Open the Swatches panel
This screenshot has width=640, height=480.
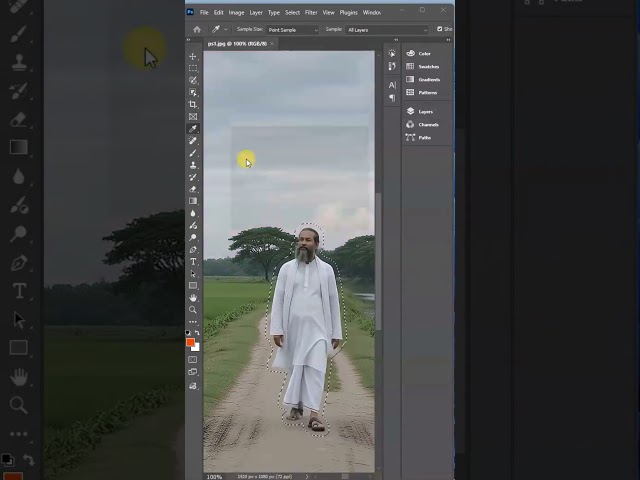point(423,67)
